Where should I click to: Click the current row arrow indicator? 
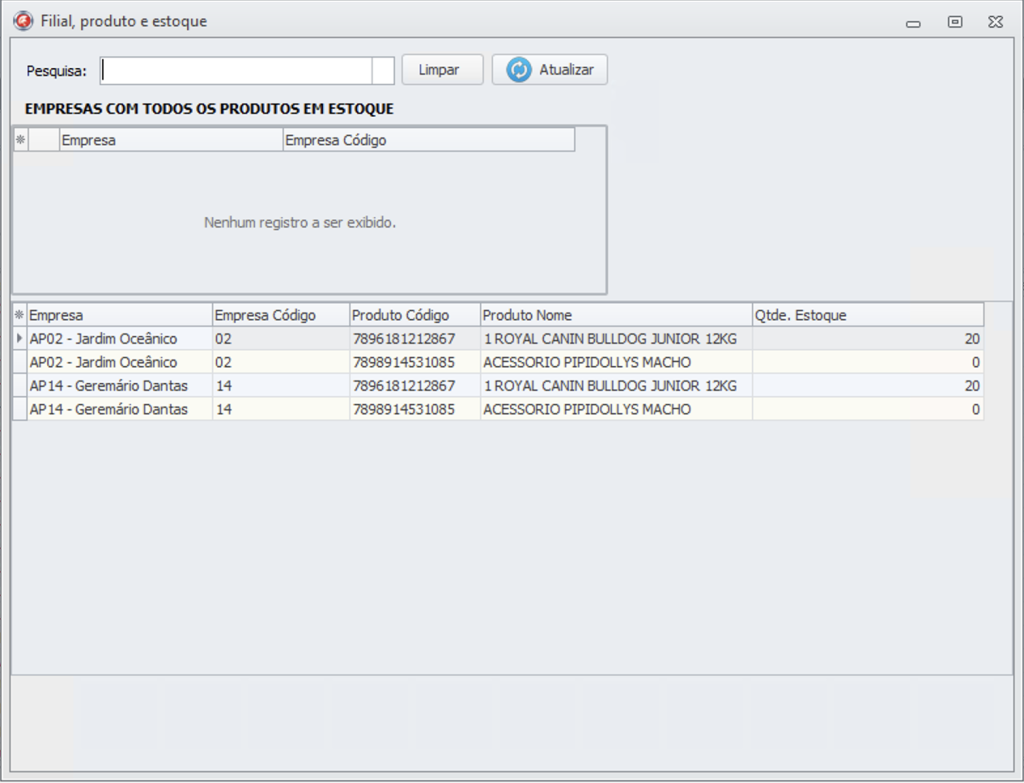[x=19, y=339]
